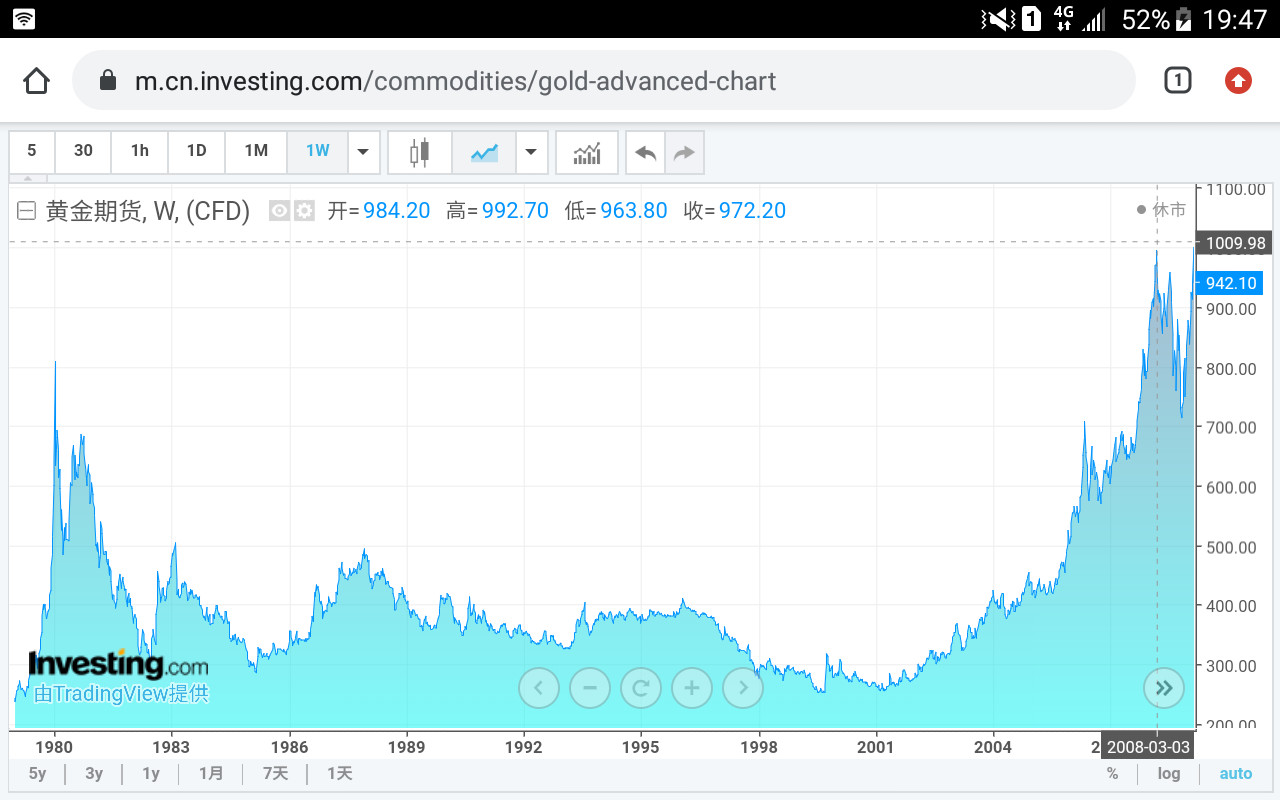The width and height of the screenshot is (1280, 800).
Task: Click the redo arrow in toolbar
Action: [x=684, y=152]
